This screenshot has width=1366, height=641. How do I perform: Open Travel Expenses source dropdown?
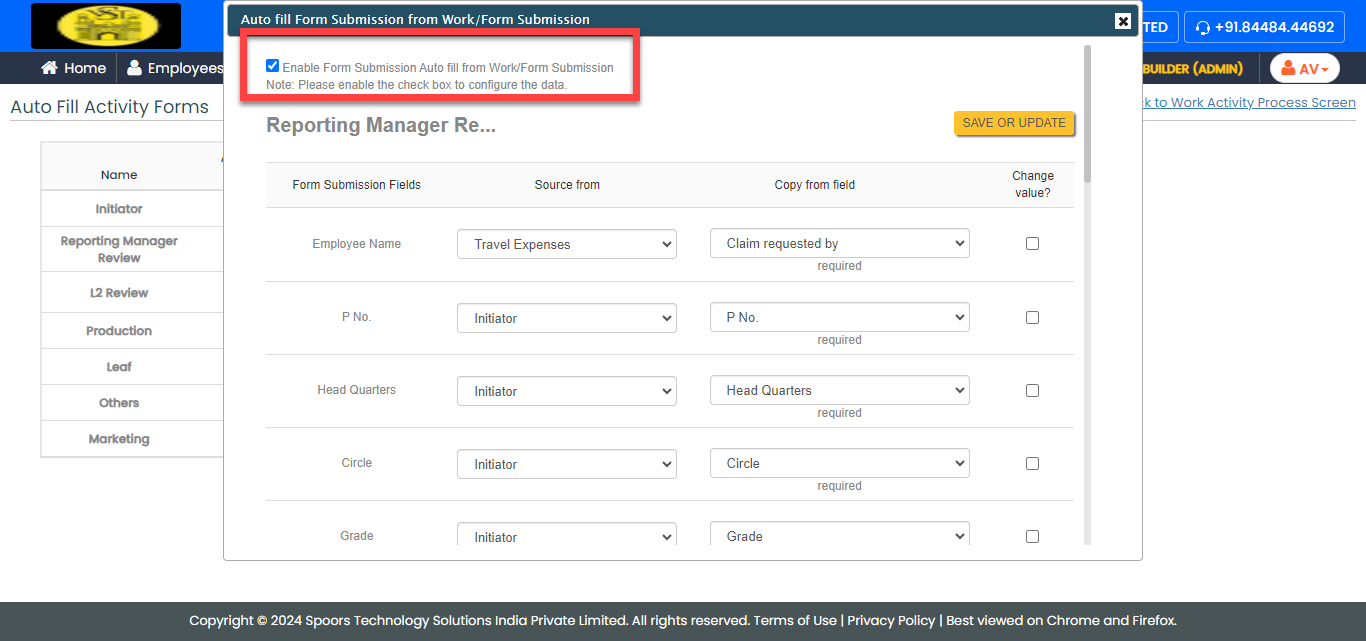pos(566,244)
